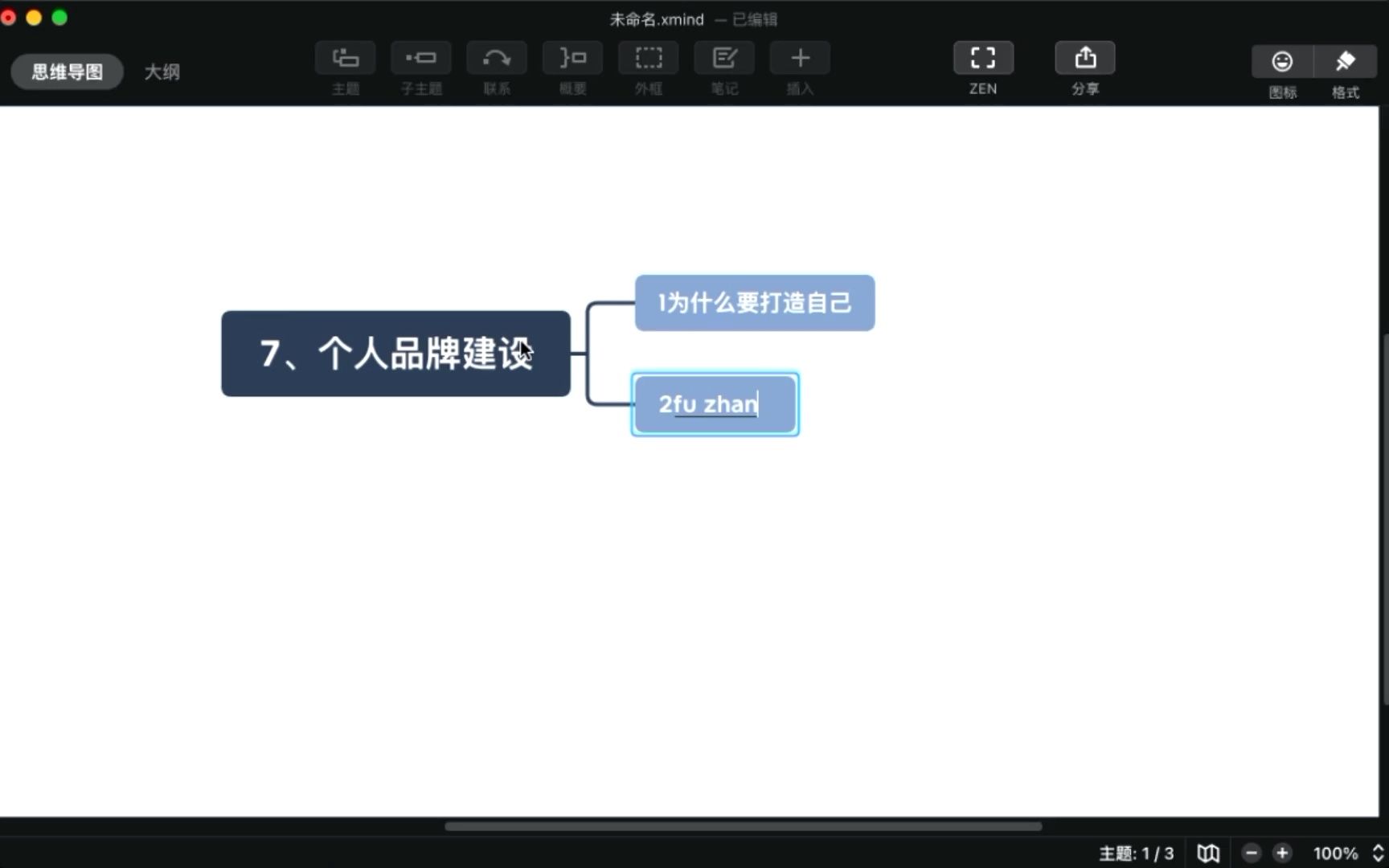The image size is (1389, 868).
Task: Click the horizontal scrollbar thumb
Action: click(x=743, y=826)
